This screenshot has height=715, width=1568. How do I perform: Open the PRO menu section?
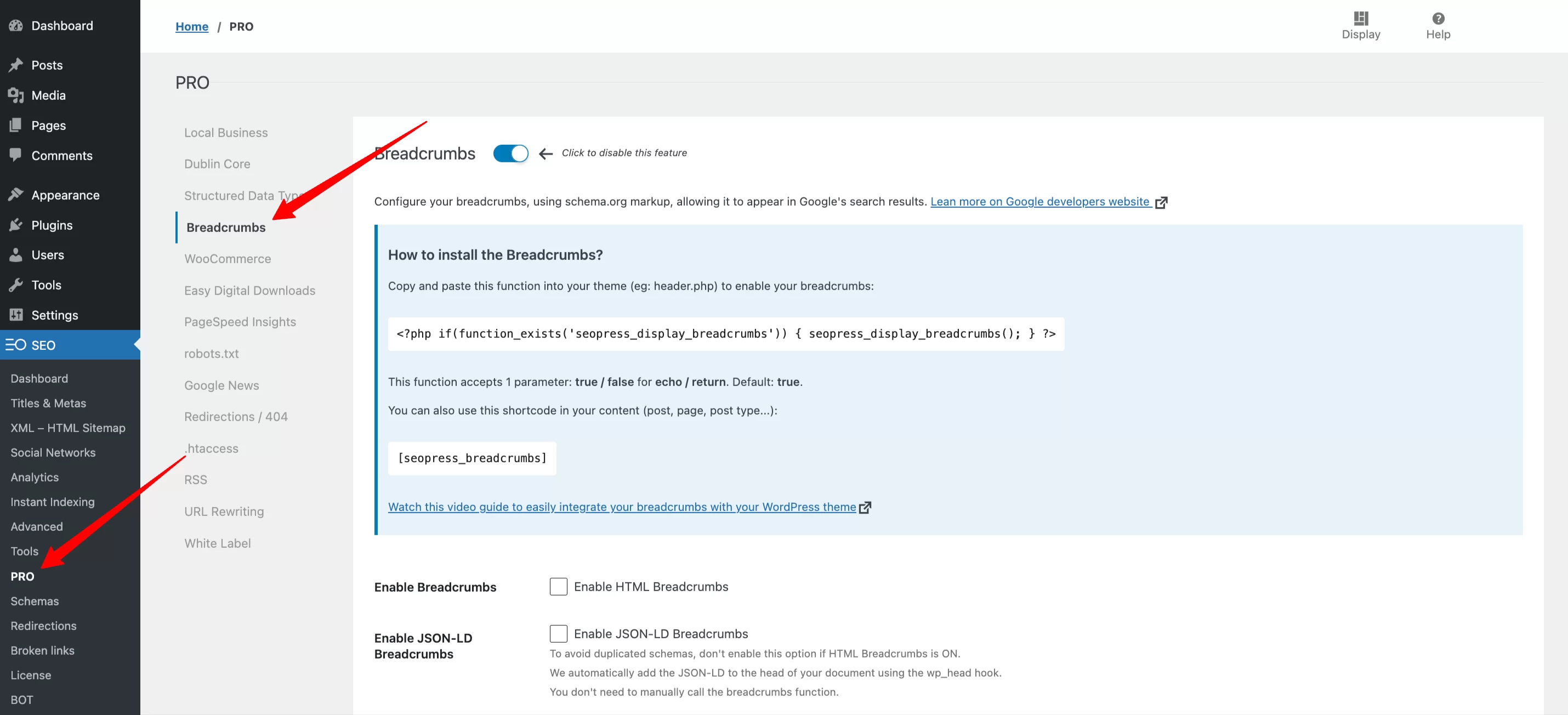[x=22, y=575]
